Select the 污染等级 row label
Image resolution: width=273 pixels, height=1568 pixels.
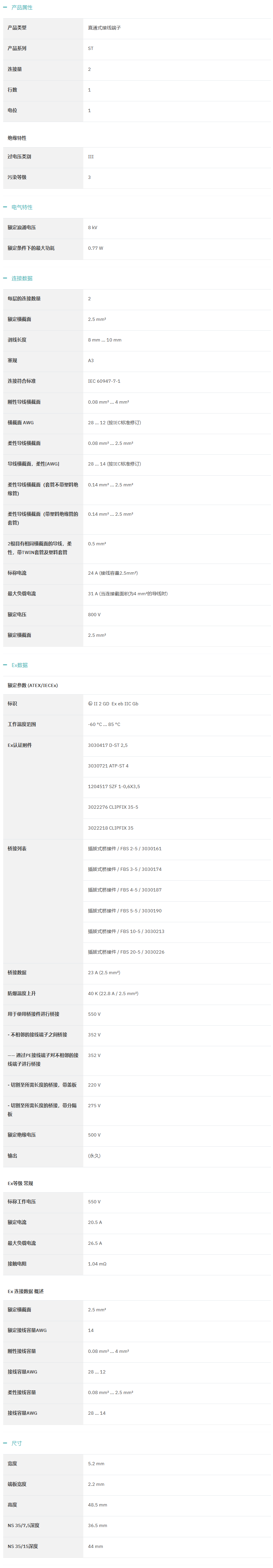coord(17,178)
